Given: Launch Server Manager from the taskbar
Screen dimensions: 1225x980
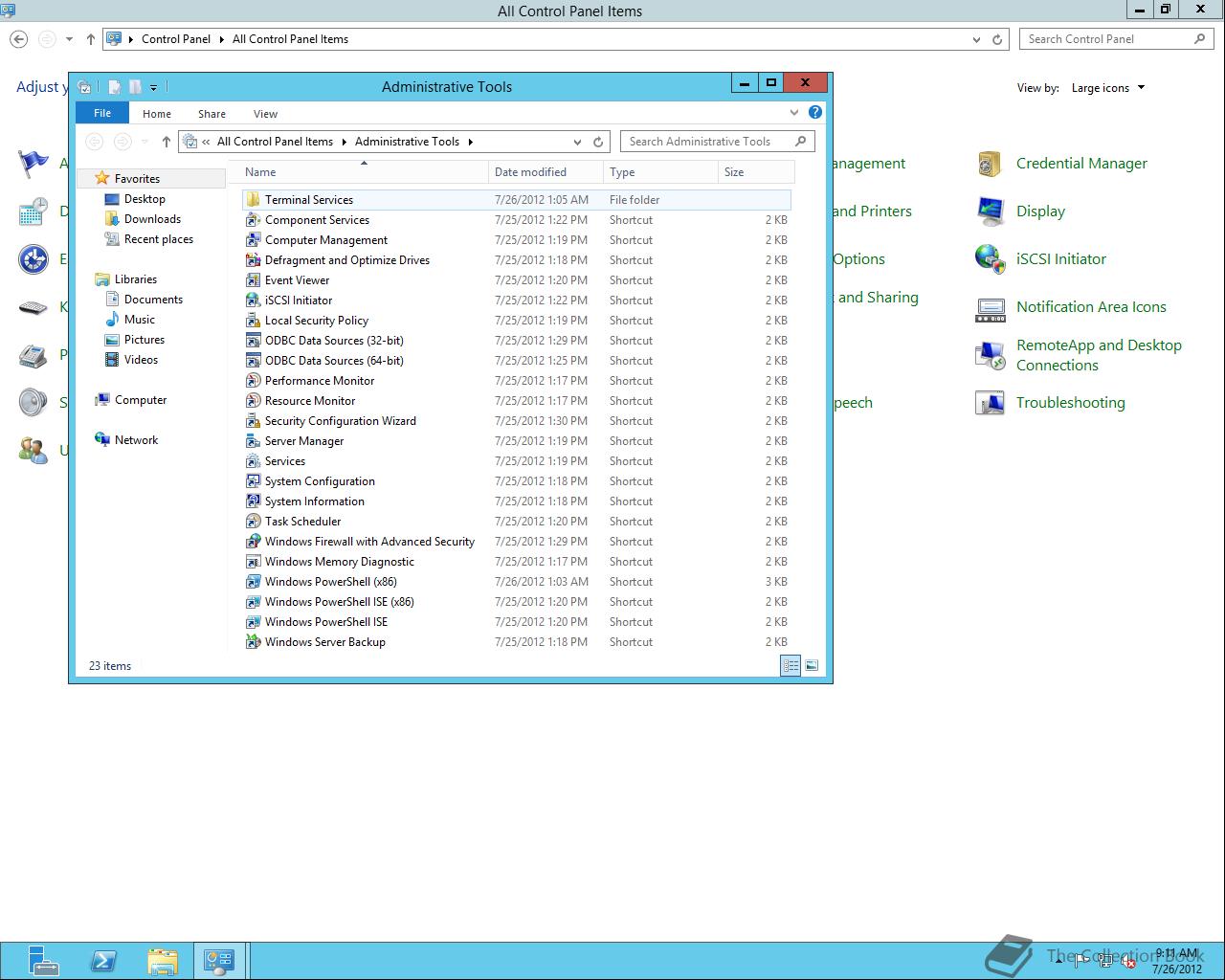Looking at the screenshot, I should [43, 960].
